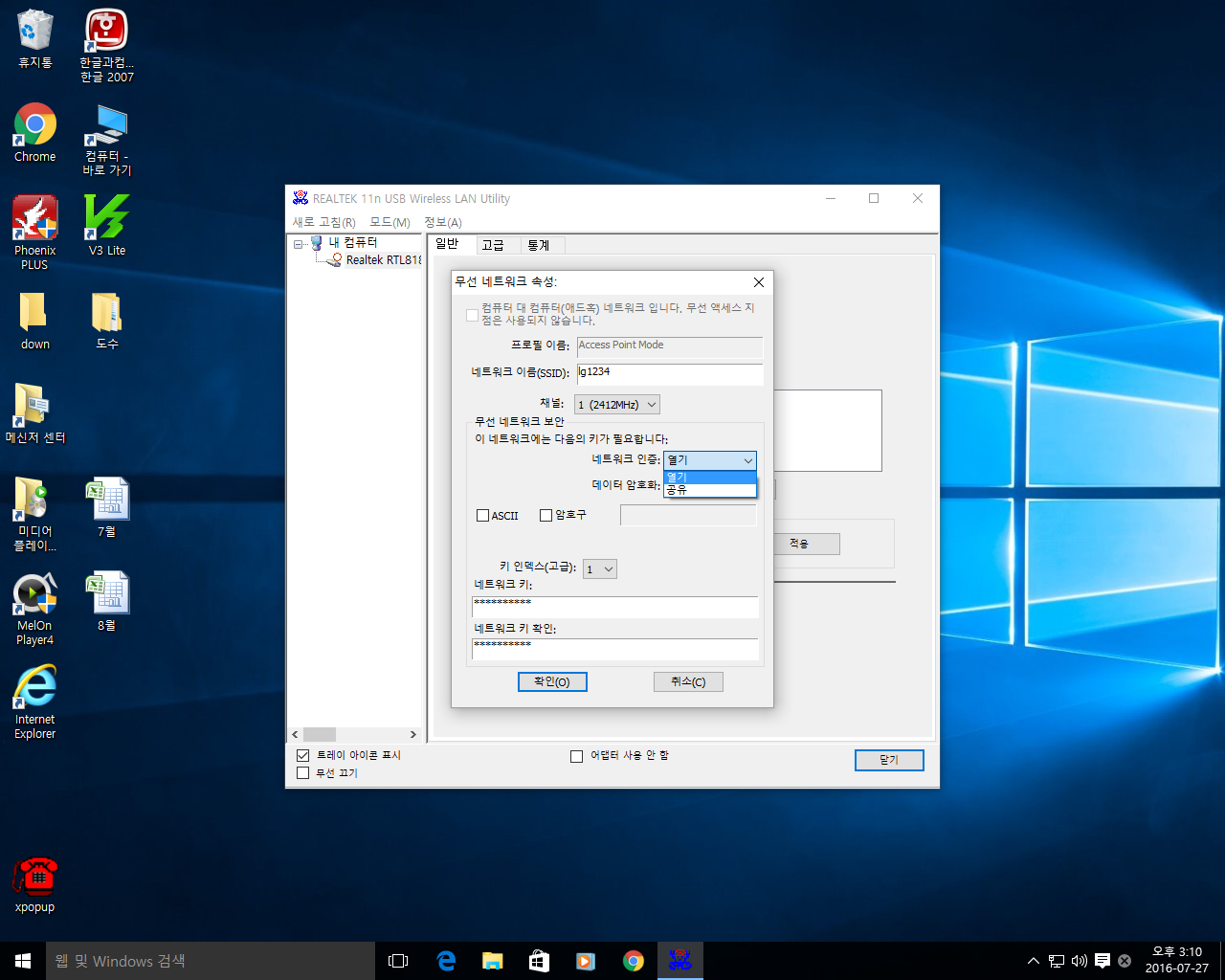
Task: Open the 모드(M) menu
Action: coord(390,222)
